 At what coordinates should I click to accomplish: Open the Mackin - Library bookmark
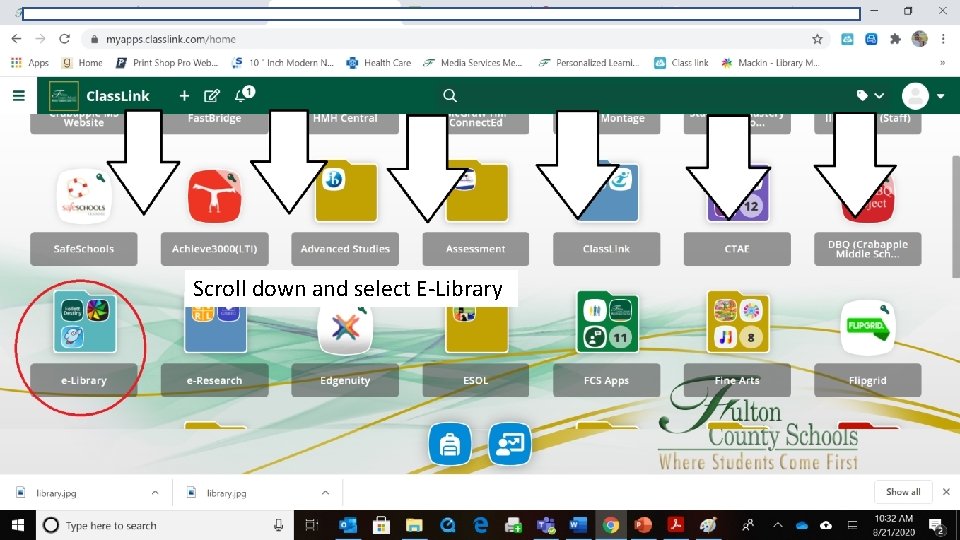pyautogui.click(x=770, y=62)
